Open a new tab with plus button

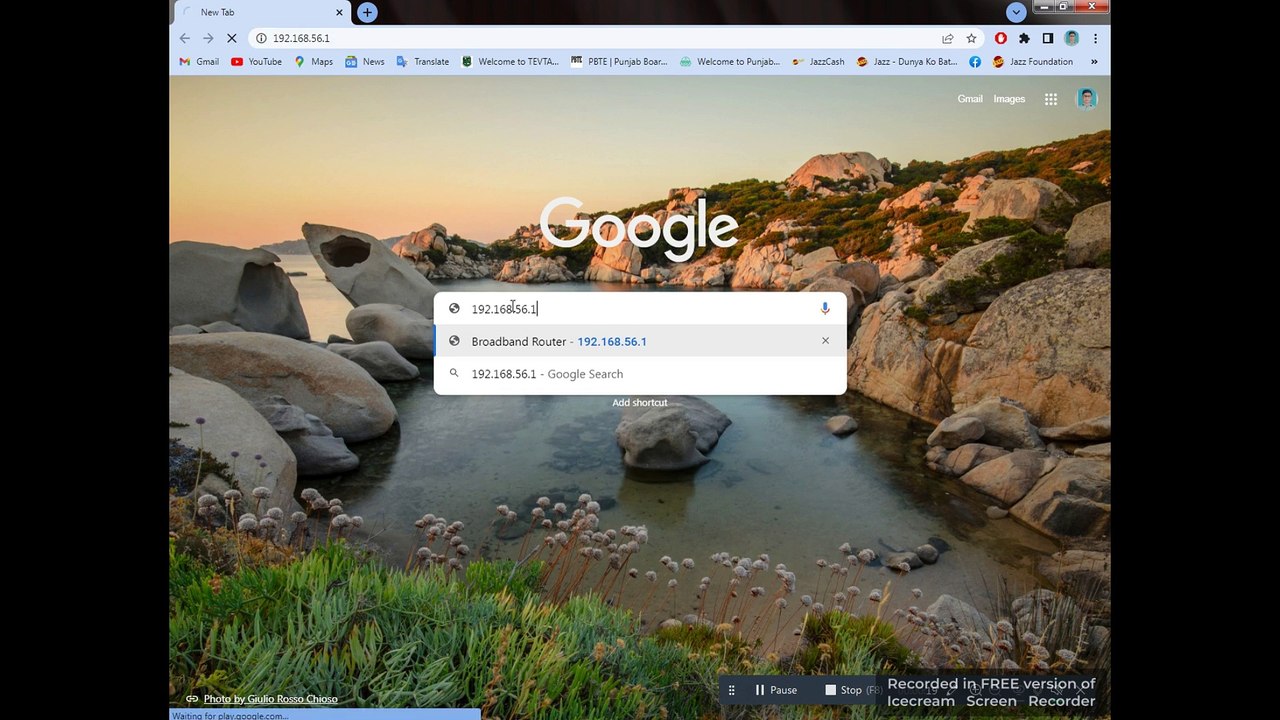pyautogui.click(x=367, y=12)
